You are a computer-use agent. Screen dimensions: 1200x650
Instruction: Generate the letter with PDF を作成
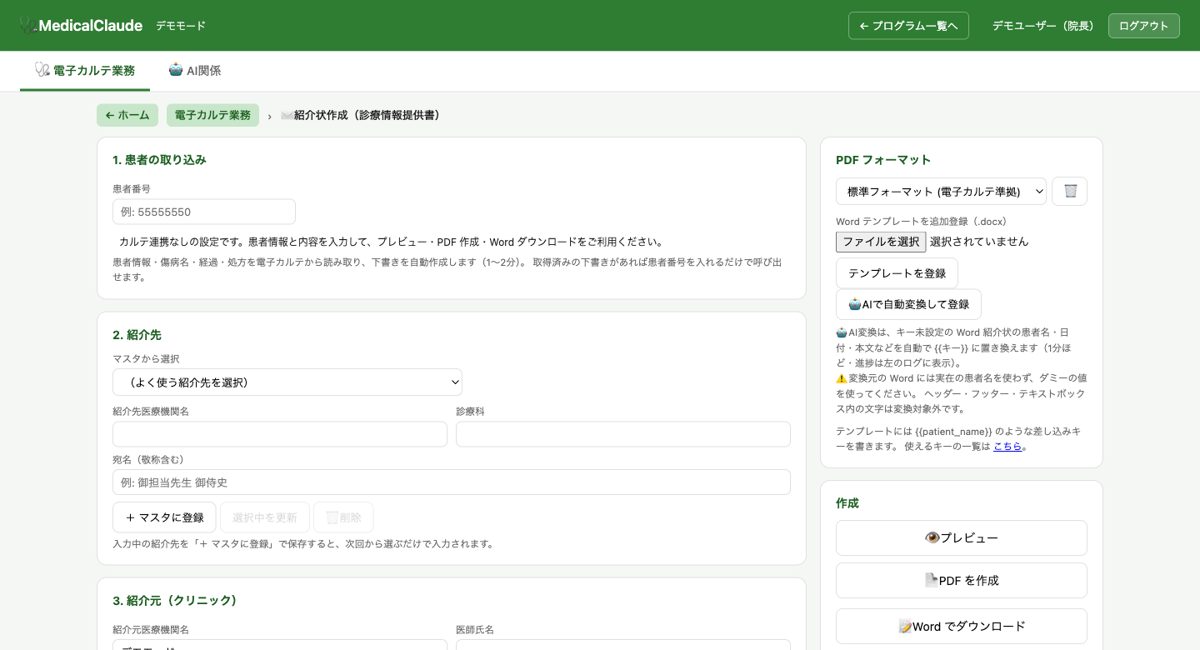[961, 580]
